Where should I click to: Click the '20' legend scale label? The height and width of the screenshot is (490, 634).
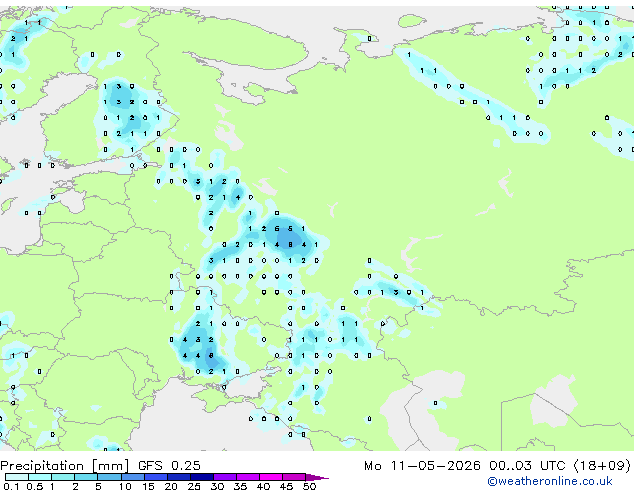point(171,486)
